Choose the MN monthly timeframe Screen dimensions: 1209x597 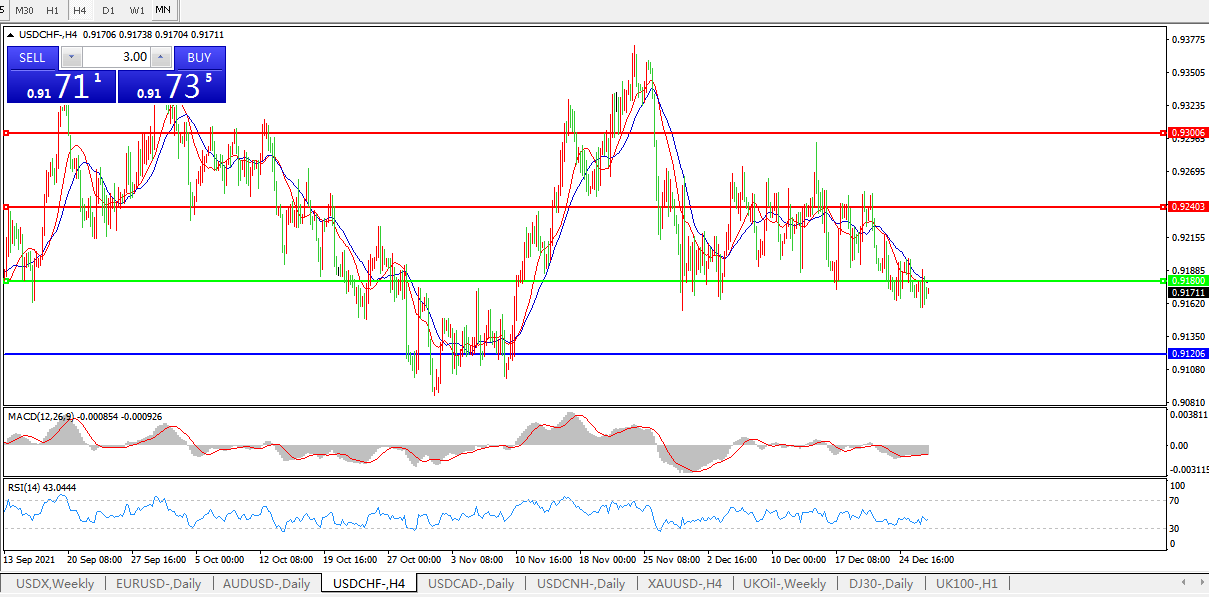(163, 10)
